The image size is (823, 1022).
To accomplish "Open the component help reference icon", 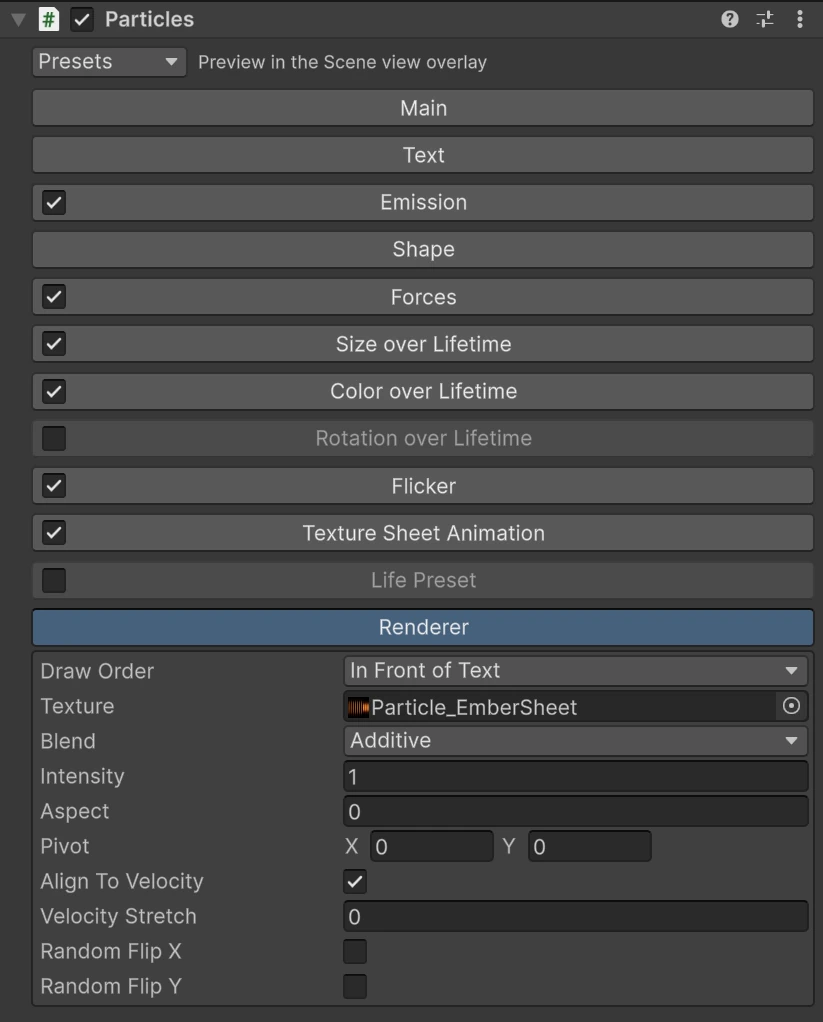I will (x=730, y=19).
